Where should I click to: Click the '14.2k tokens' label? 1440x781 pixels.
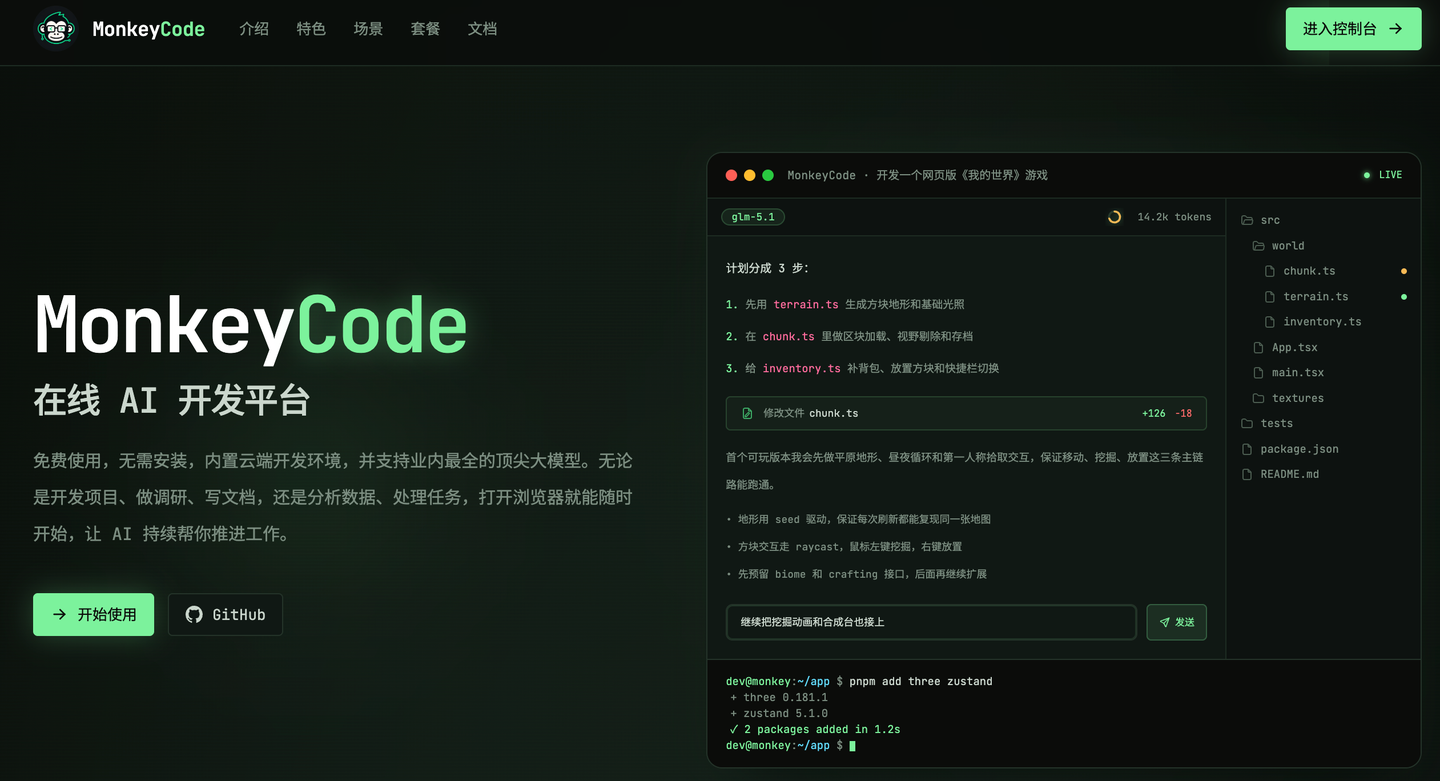coord(1174,217)
